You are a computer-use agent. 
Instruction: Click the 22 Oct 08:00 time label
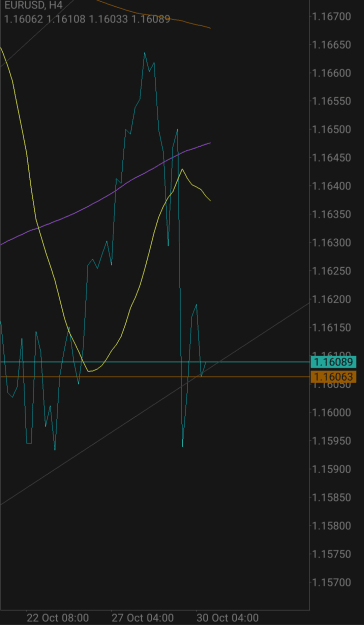pyautogui.click(x=58, y=618)
